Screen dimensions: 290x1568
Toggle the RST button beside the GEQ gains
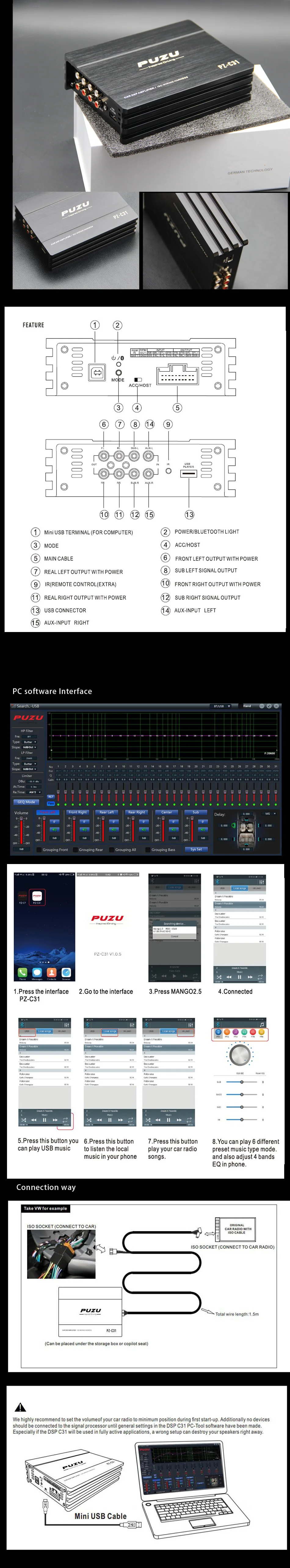pos(51,796)
